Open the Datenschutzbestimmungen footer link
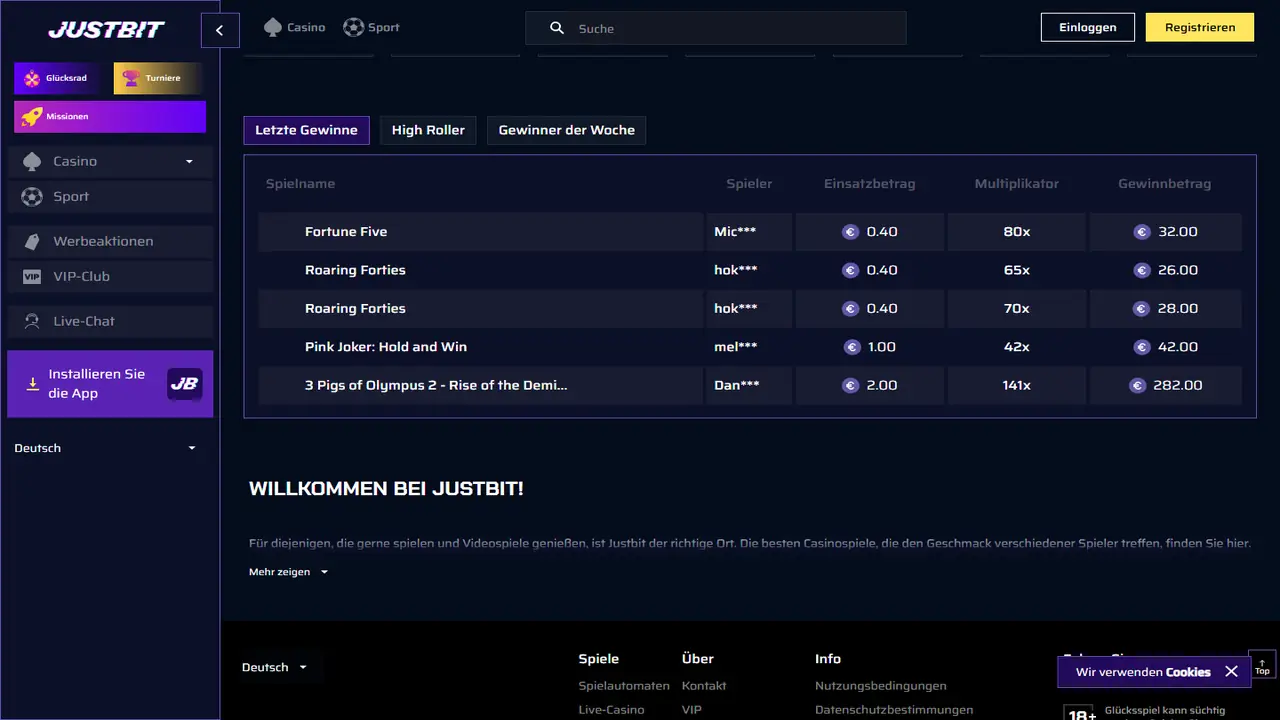The height and width of the screenshot is (720, 1280). tap(894, 710)
